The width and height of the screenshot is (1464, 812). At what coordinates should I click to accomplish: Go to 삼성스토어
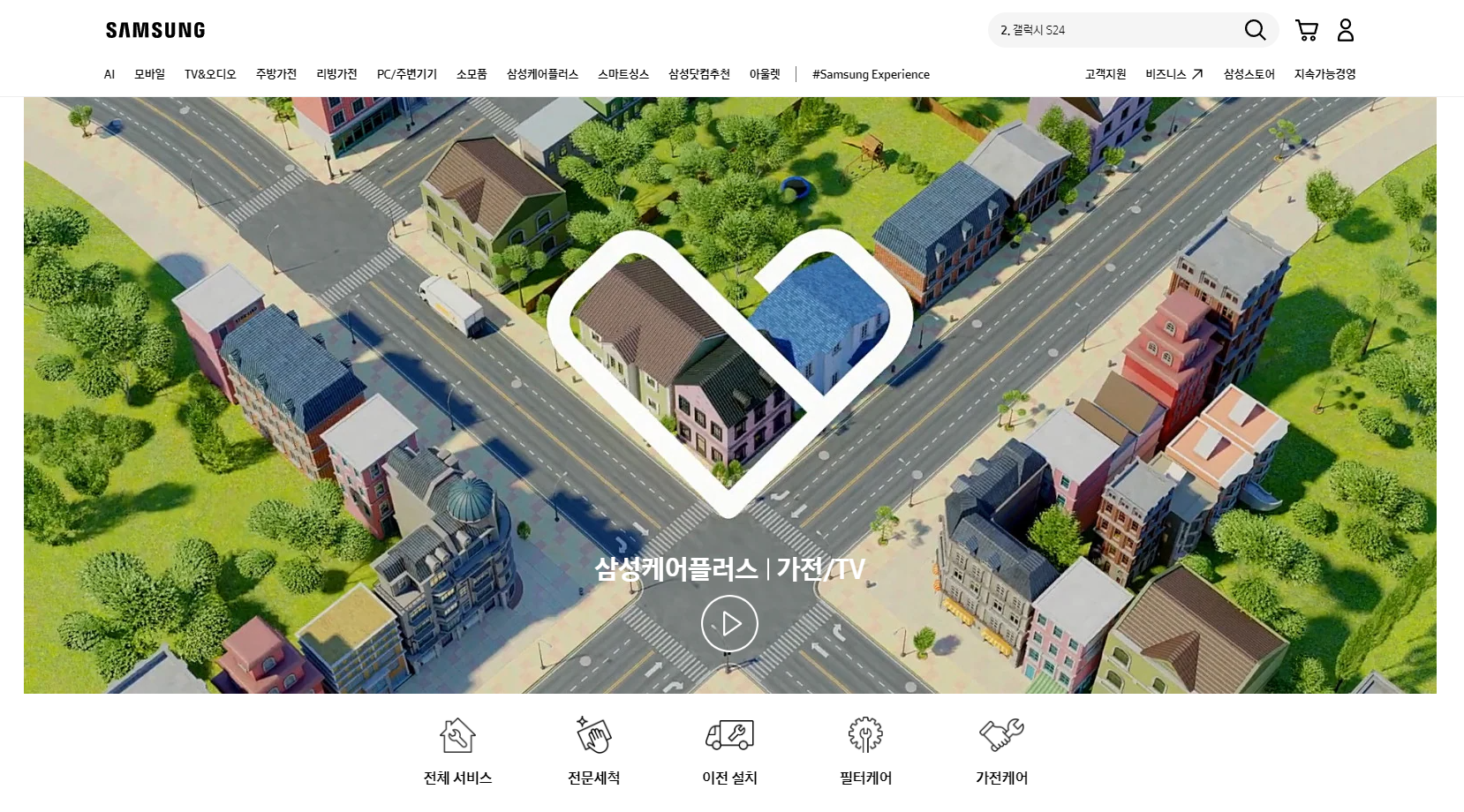[x=1249, y=74]
